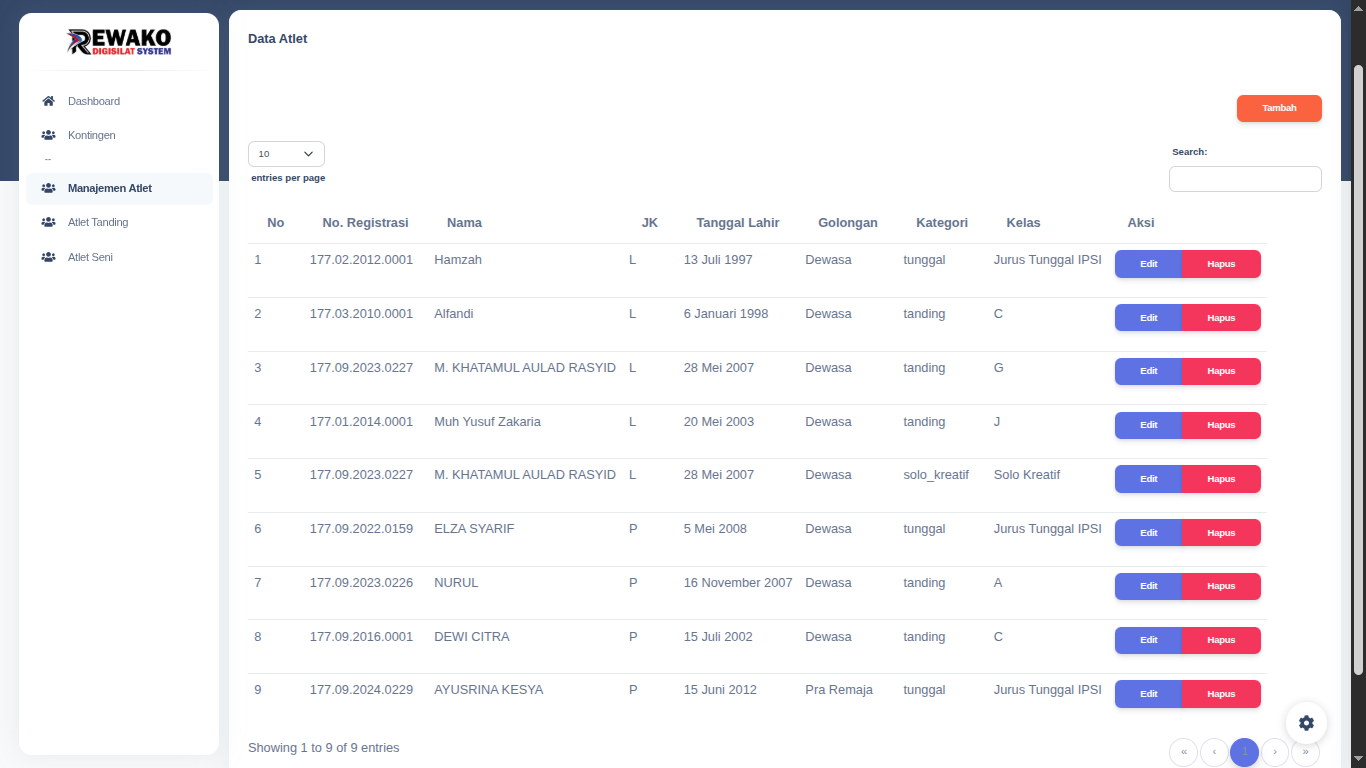Click the Search input field

1245,179
